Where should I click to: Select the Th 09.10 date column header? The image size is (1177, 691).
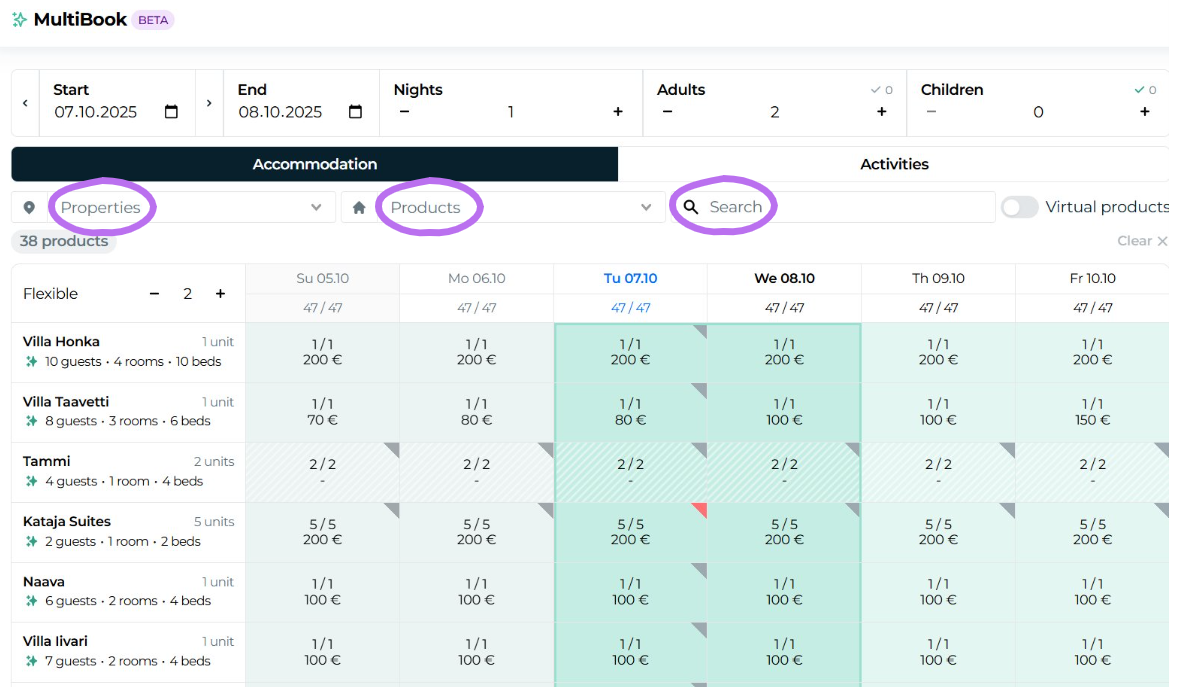coord(938,279)
